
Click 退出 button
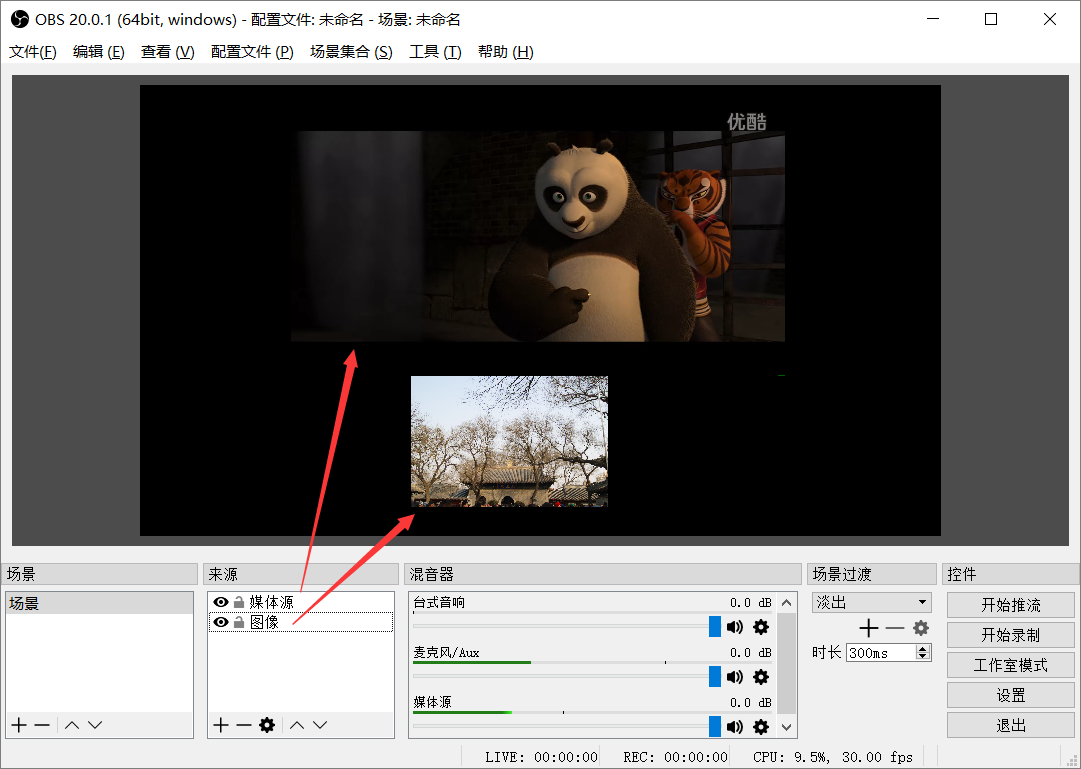(1011, 726)
